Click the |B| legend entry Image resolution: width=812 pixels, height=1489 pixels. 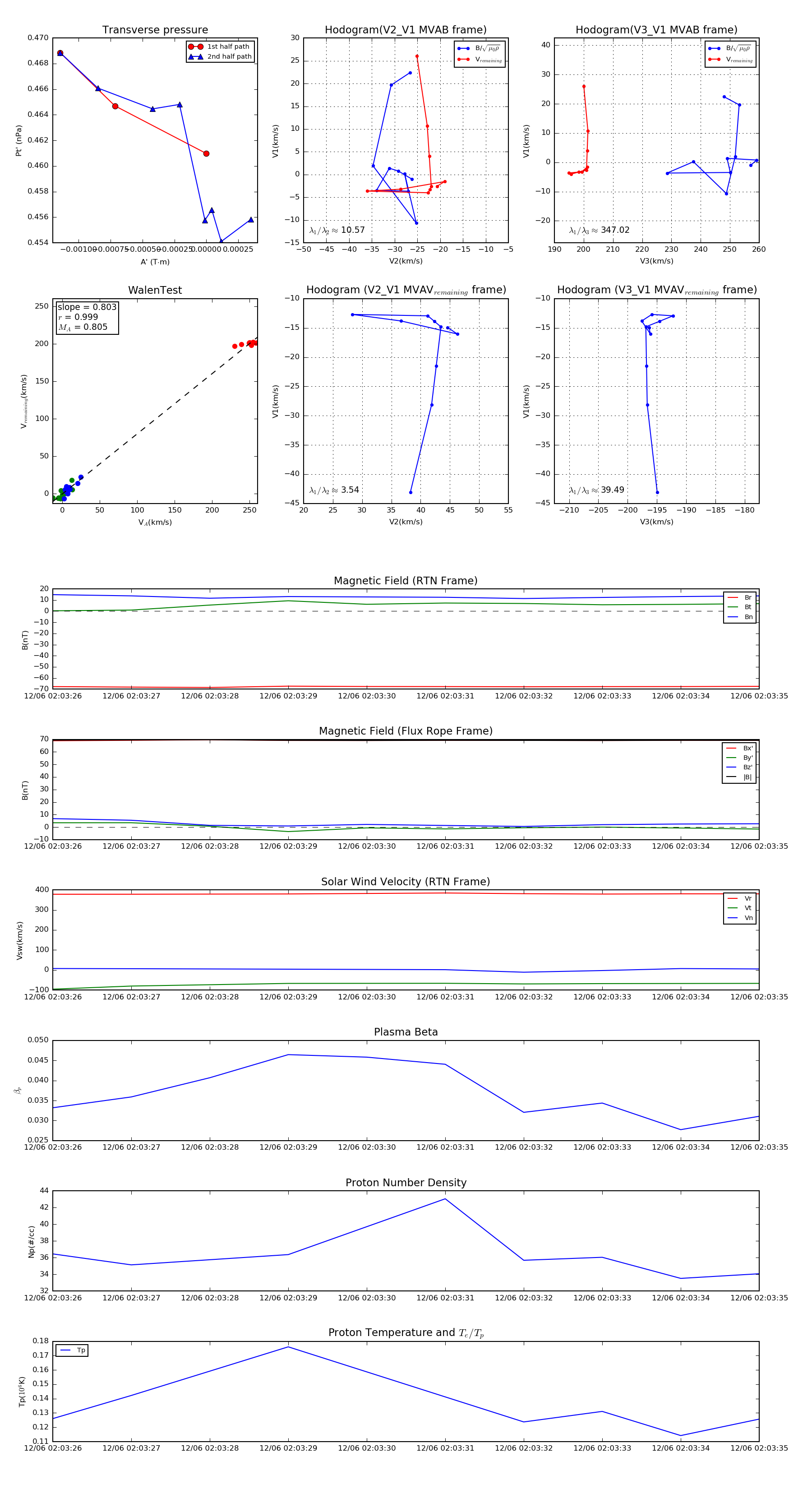click(x=739, y=777)
